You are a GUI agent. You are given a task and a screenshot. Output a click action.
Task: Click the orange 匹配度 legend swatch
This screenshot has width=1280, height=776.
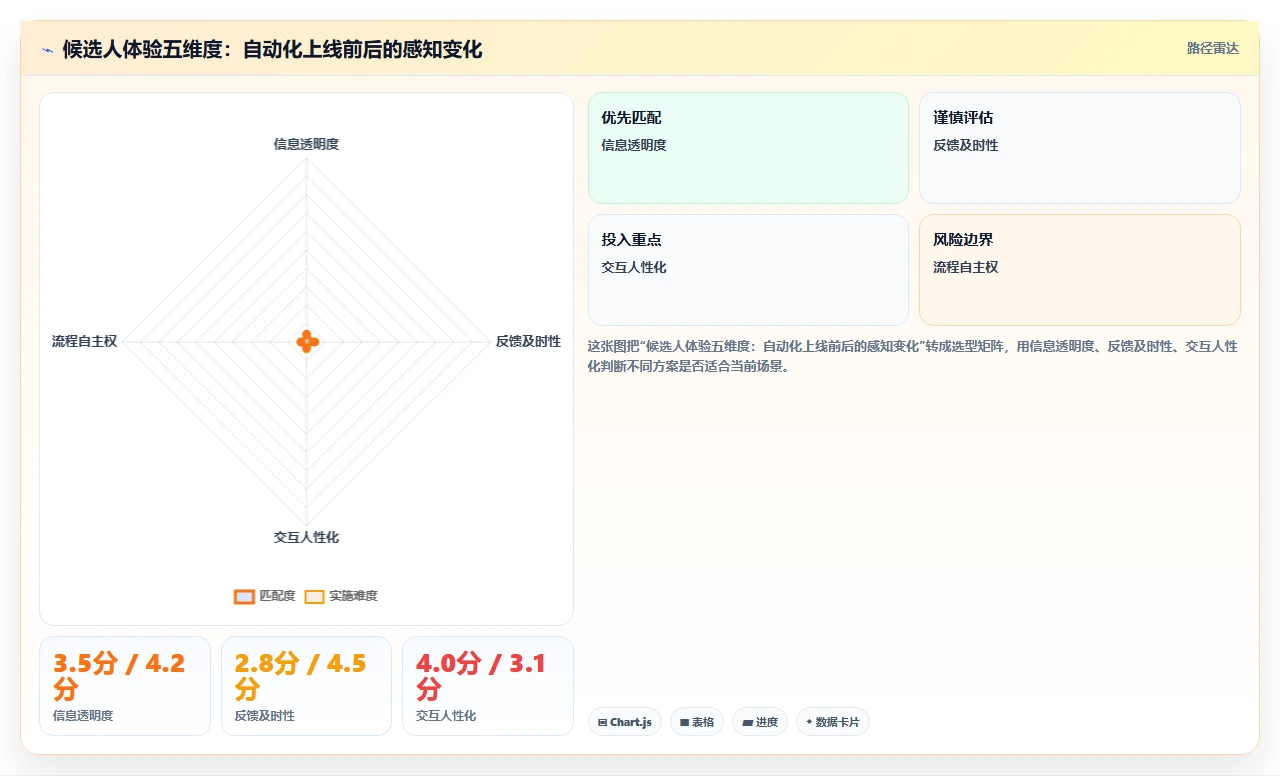244,596
